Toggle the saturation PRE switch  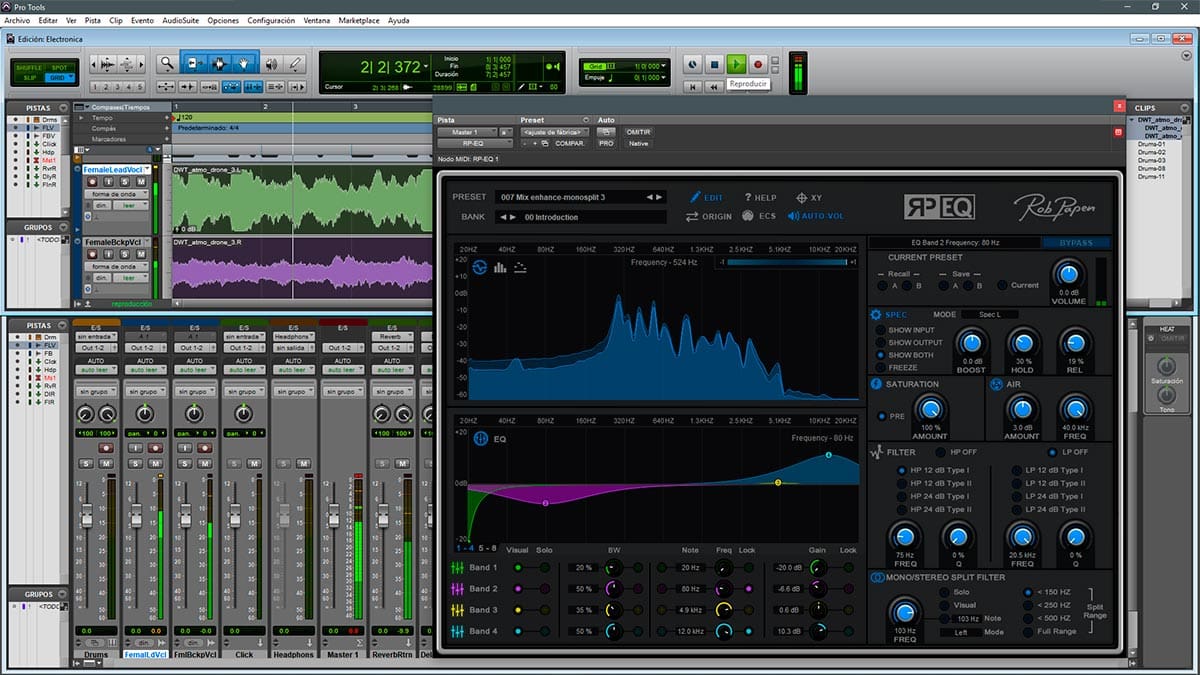coord(881,416)
